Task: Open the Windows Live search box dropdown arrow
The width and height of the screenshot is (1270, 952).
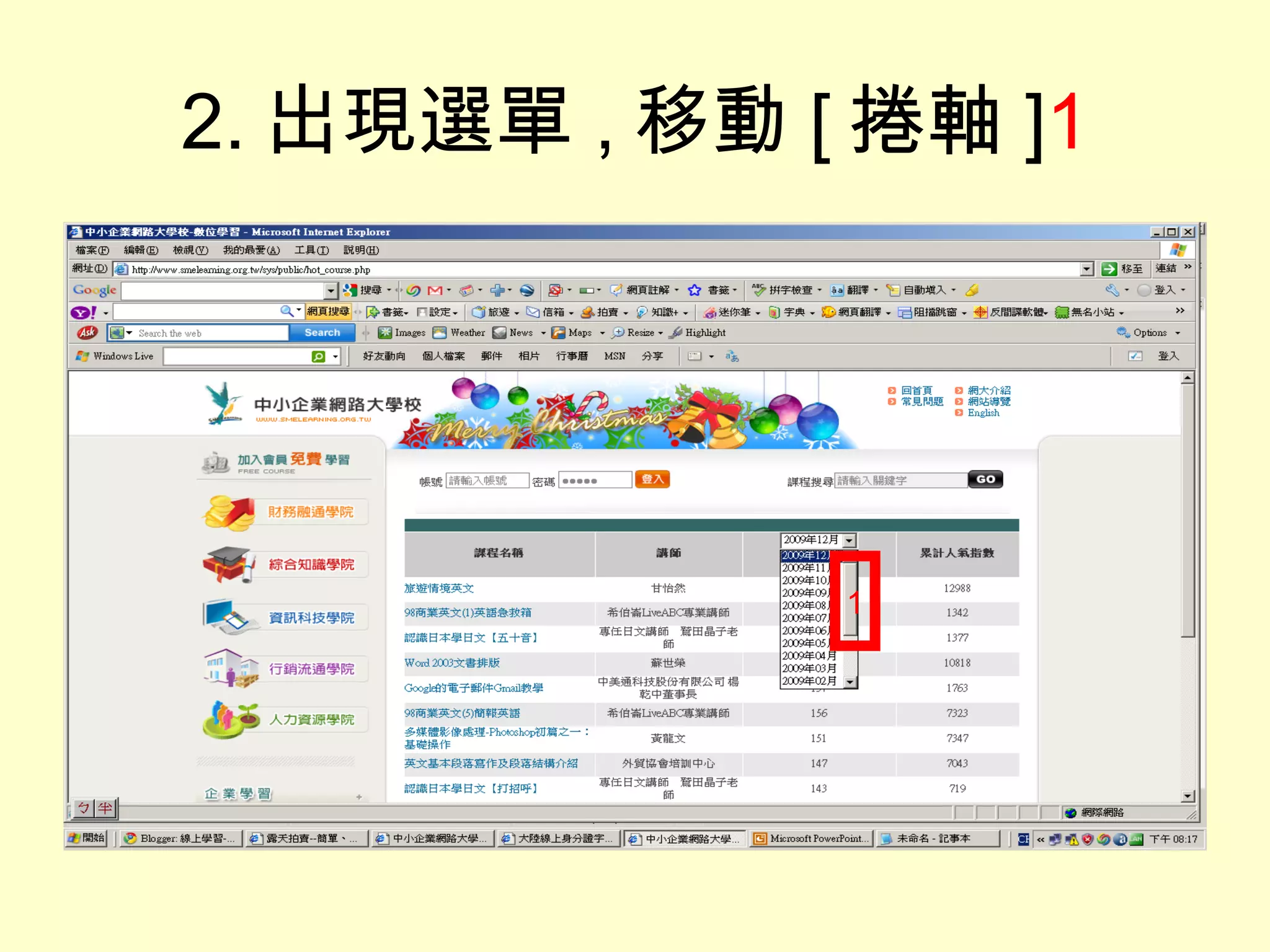Action: 335,356
